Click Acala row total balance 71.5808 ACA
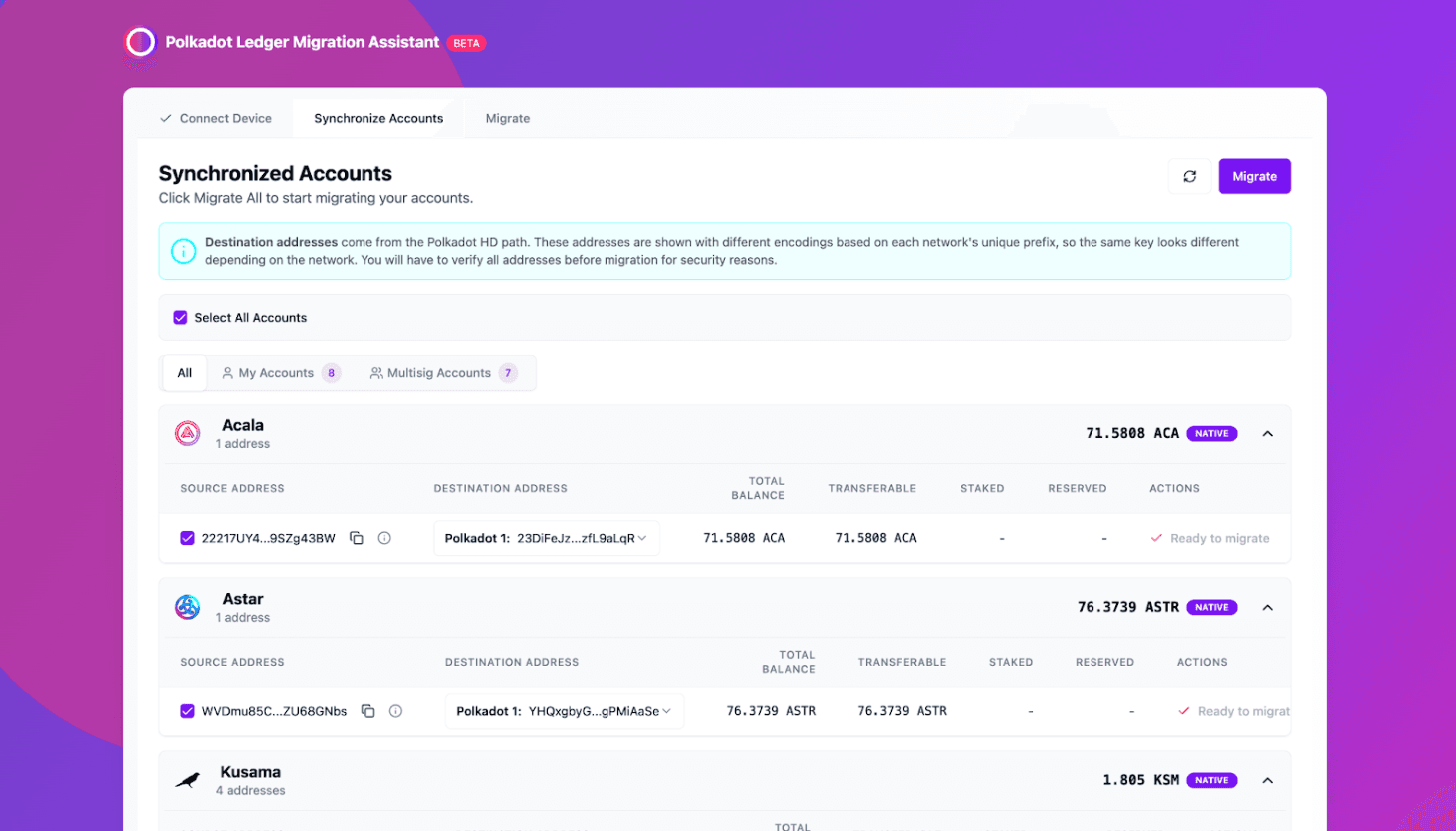This screenshot has height=831, width=1456. (x=744, y=538)
